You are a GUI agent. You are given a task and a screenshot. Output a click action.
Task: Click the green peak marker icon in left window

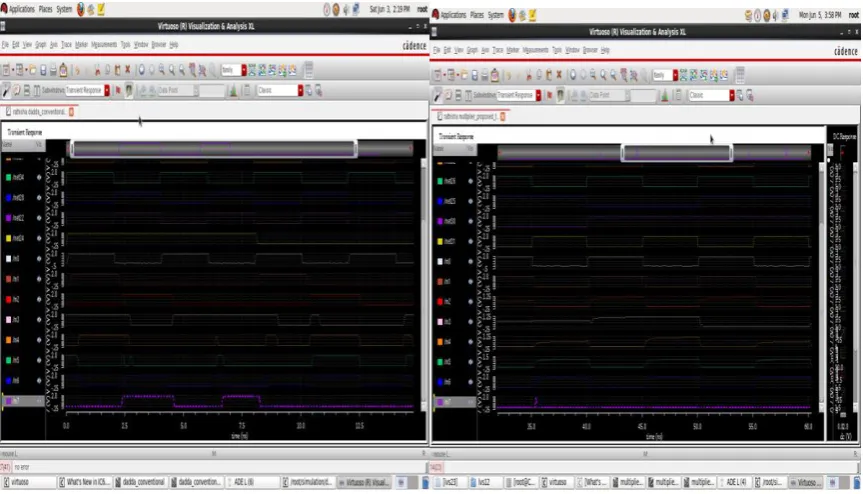coord(233,90)
